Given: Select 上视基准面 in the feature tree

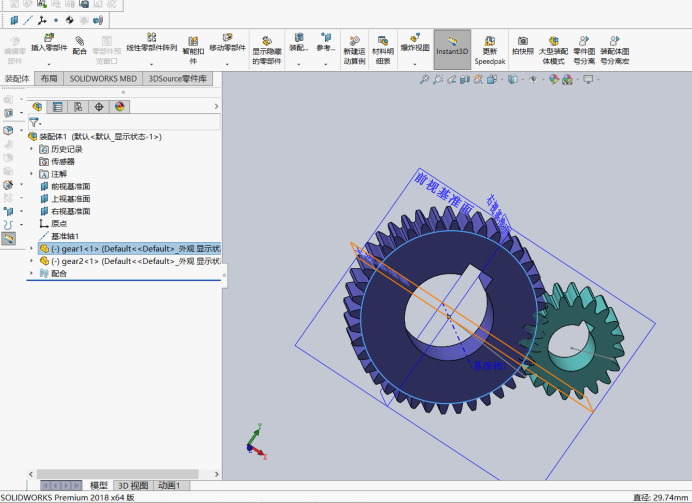Looking at the screenshot, I should (x=65, y=199).
